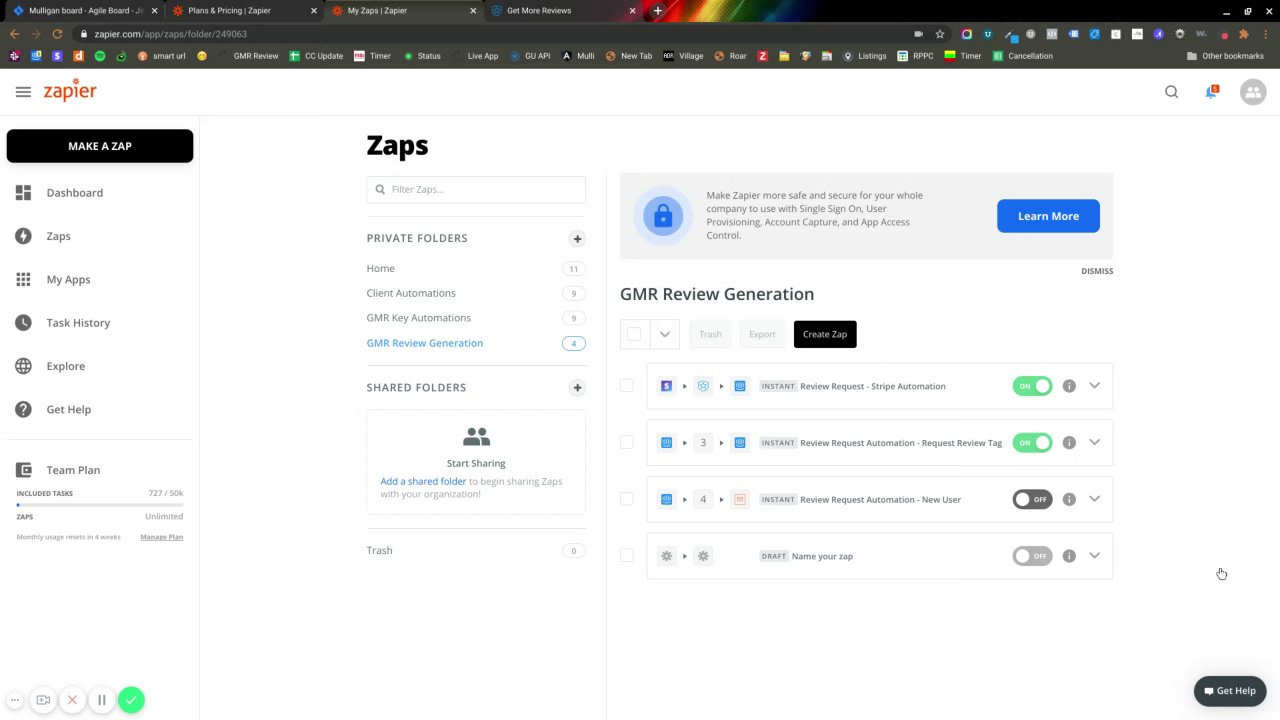Viewport: 1280px width, 720px height.
Task: Switch to Plans & Pricing browser tab
Action: (243, 11)
